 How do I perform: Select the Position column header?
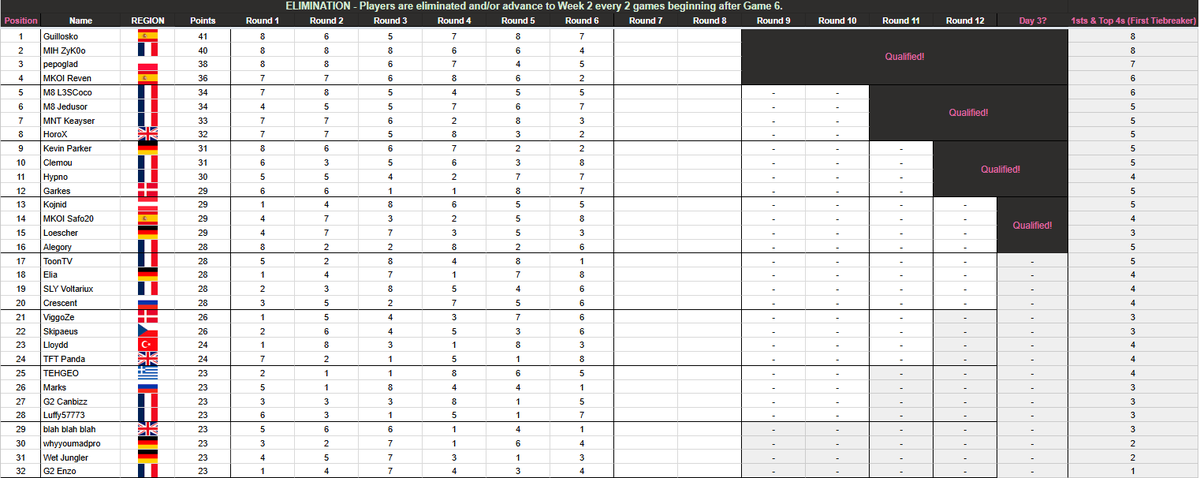point(19,20)
